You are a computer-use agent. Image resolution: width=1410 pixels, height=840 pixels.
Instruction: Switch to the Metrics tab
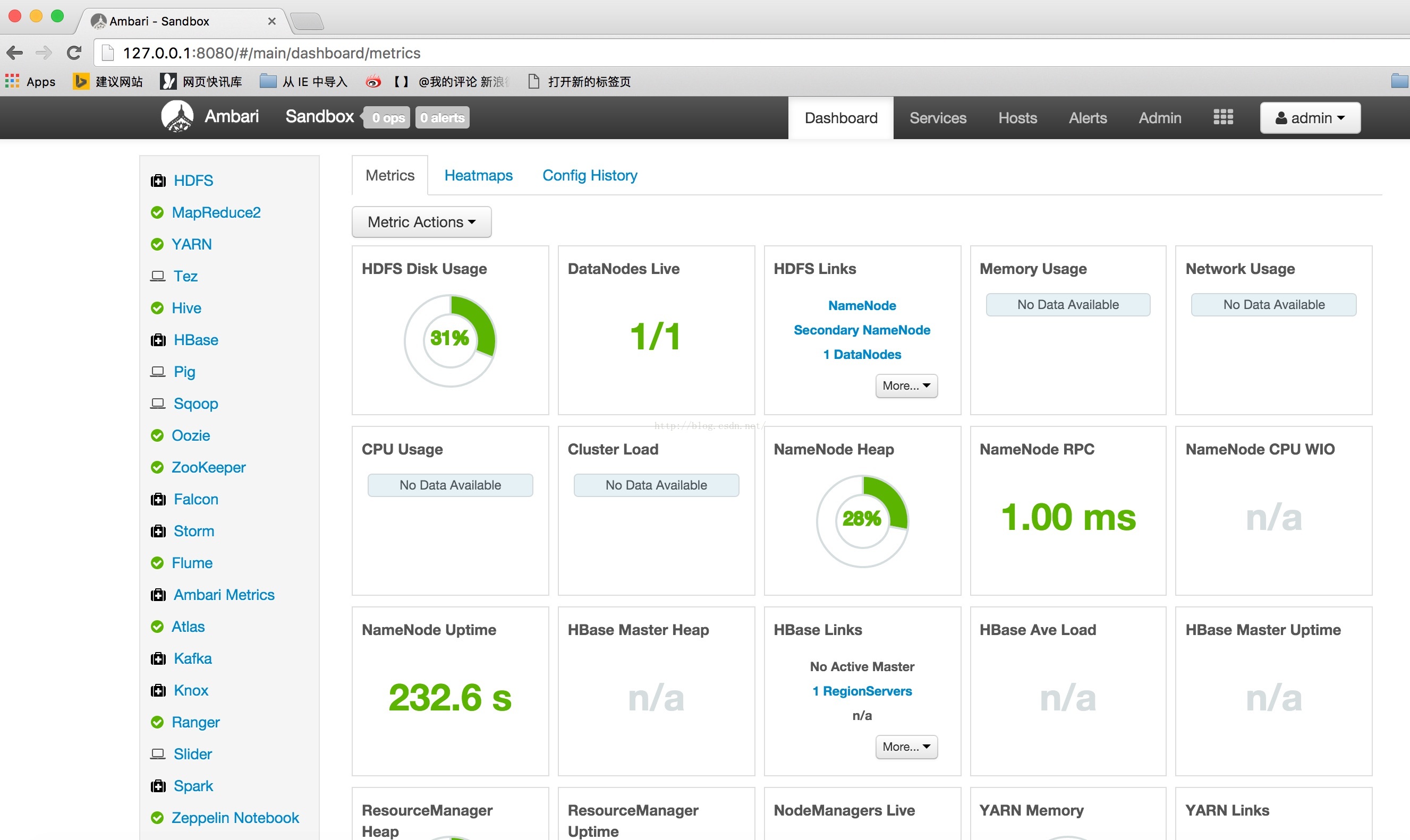click(389, 175)
